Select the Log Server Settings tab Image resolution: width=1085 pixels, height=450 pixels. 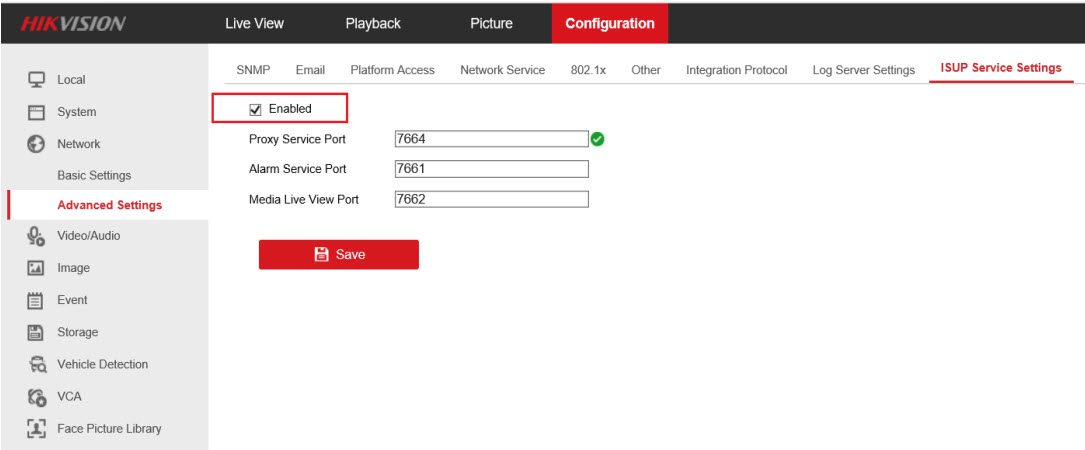863,70
